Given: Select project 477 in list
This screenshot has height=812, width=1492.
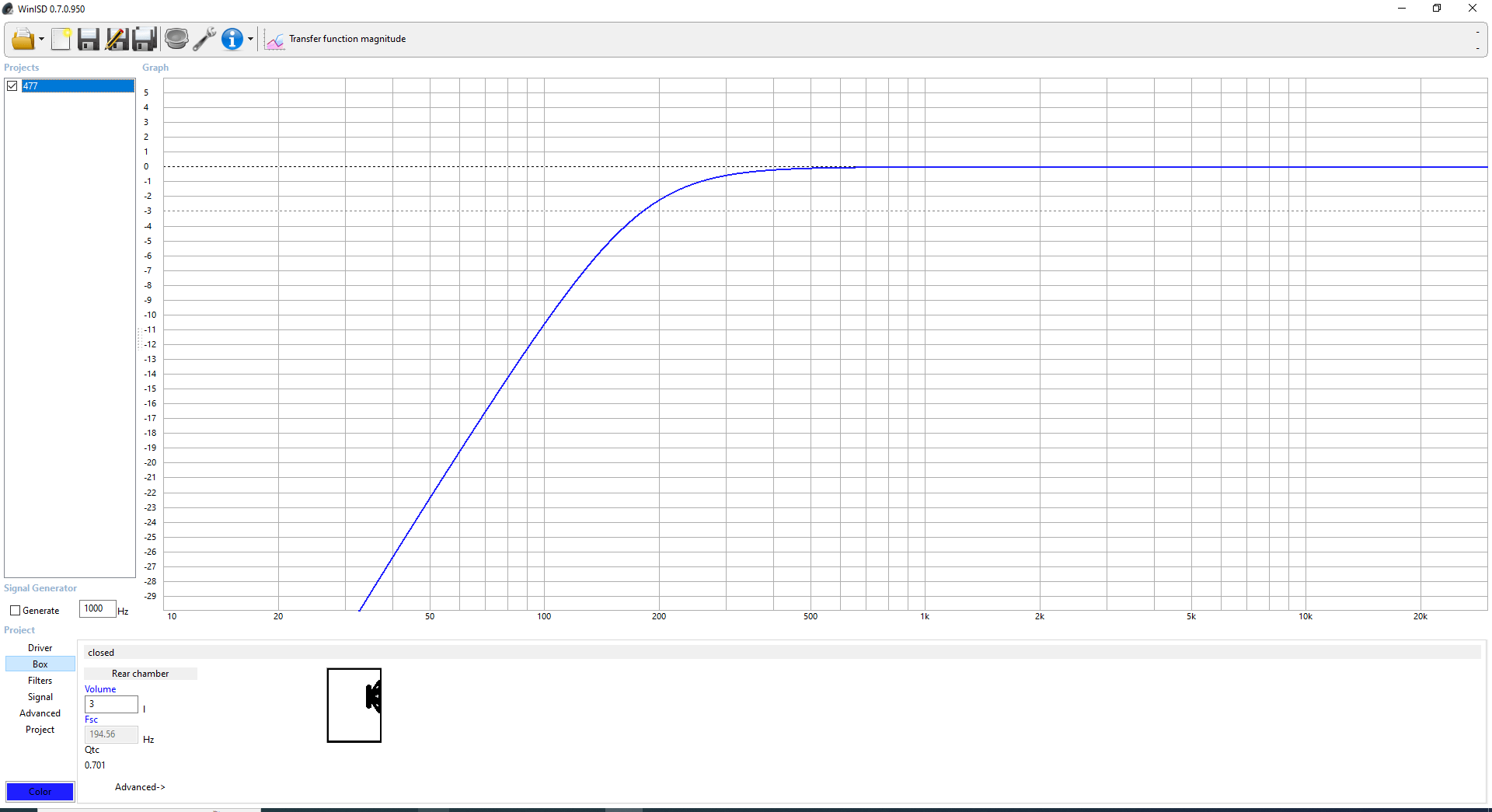Looking at the screenshot, I should (78, 86).
